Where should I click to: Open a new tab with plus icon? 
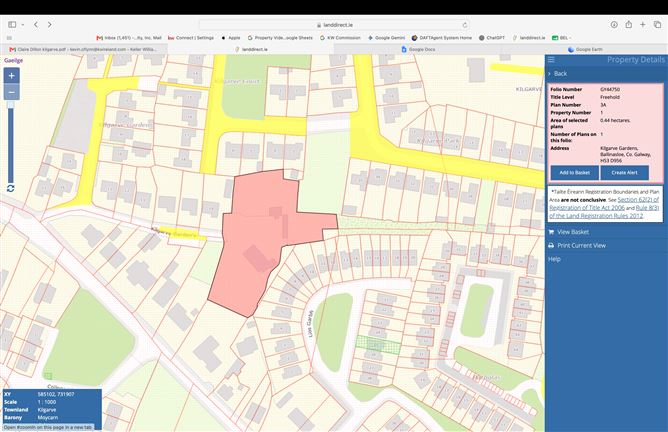point(642,25)
